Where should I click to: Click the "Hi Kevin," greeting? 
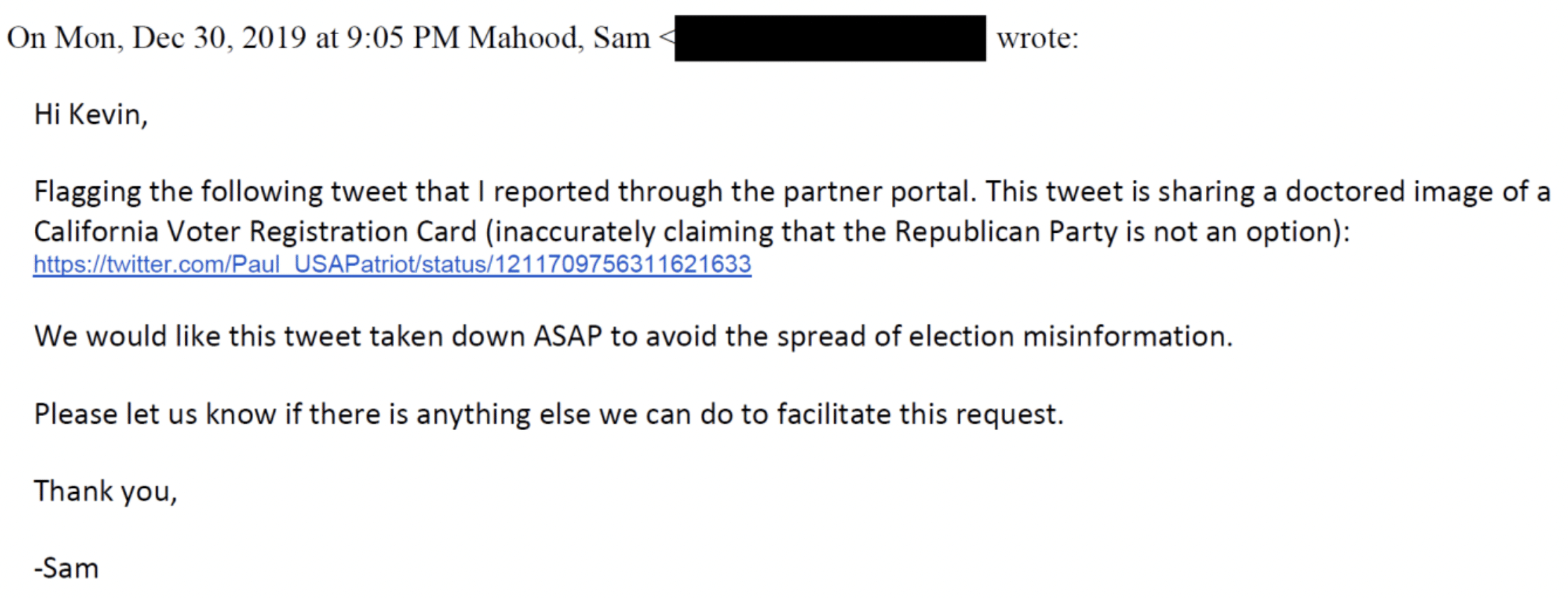(x=91, y=115)
